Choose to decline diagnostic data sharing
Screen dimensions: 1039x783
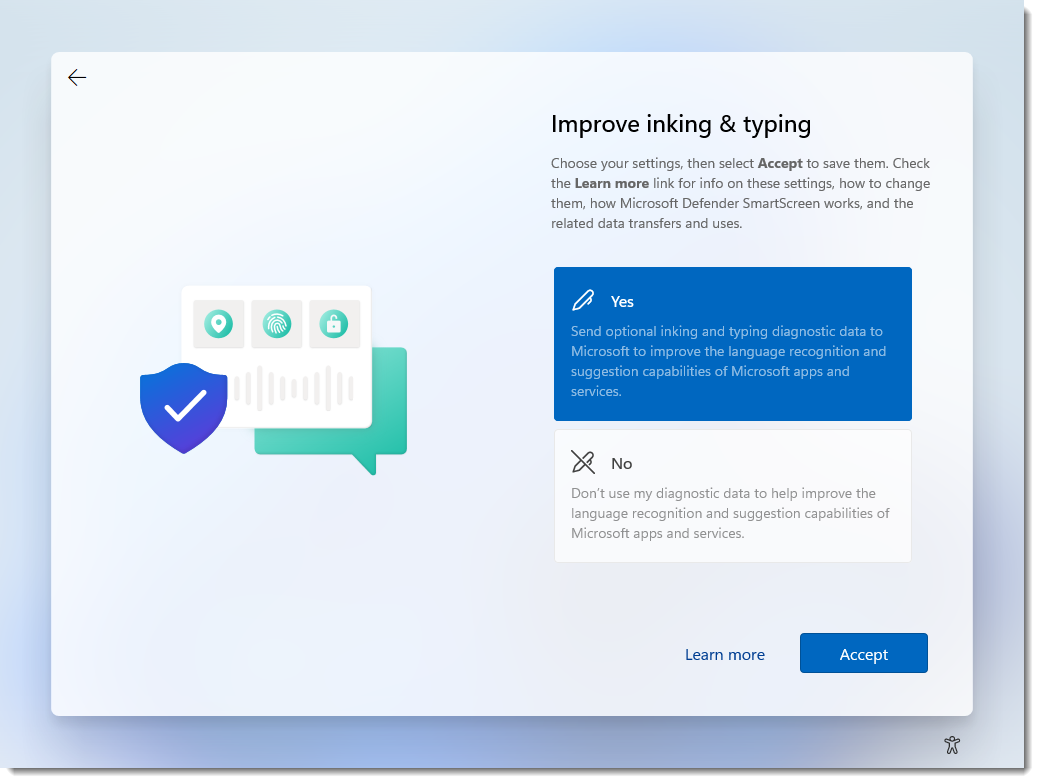click(733, 495)
